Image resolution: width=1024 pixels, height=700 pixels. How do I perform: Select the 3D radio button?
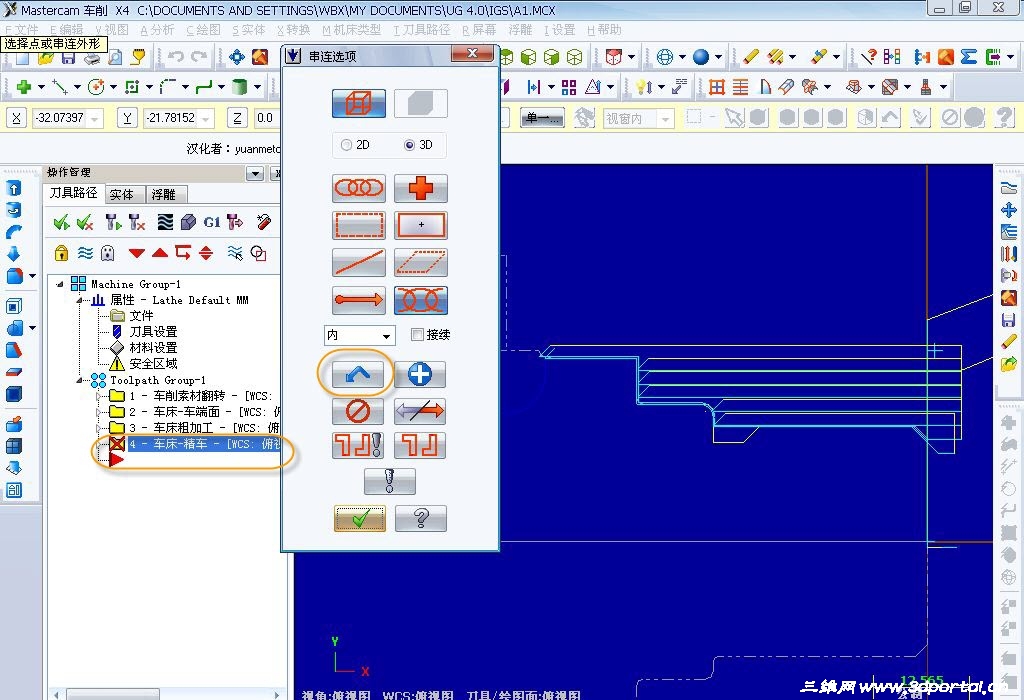point(409,145)
